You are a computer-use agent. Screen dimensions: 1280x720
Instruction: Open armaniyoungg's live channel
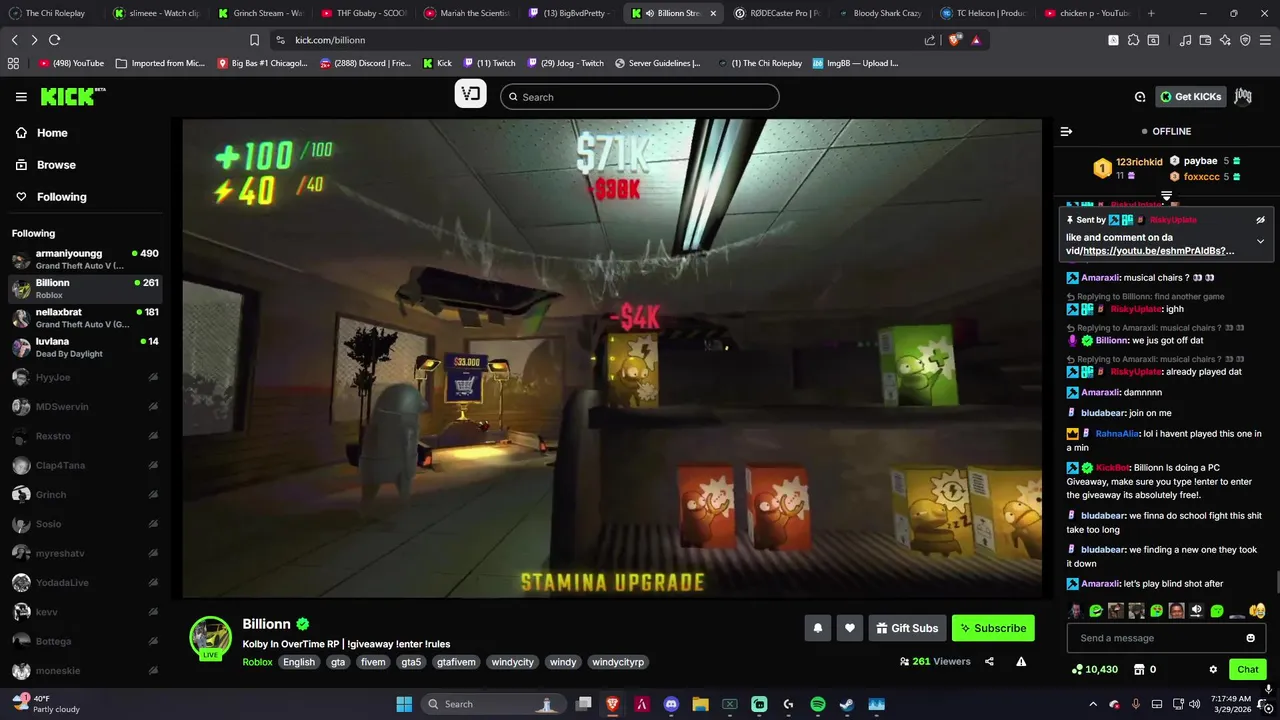point(86,259)
